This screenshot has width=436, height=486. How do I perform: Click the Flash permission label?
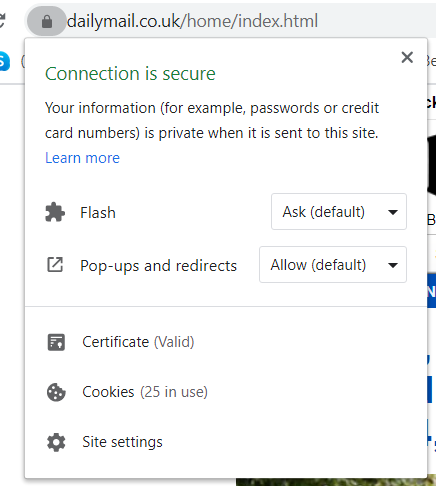98,213
